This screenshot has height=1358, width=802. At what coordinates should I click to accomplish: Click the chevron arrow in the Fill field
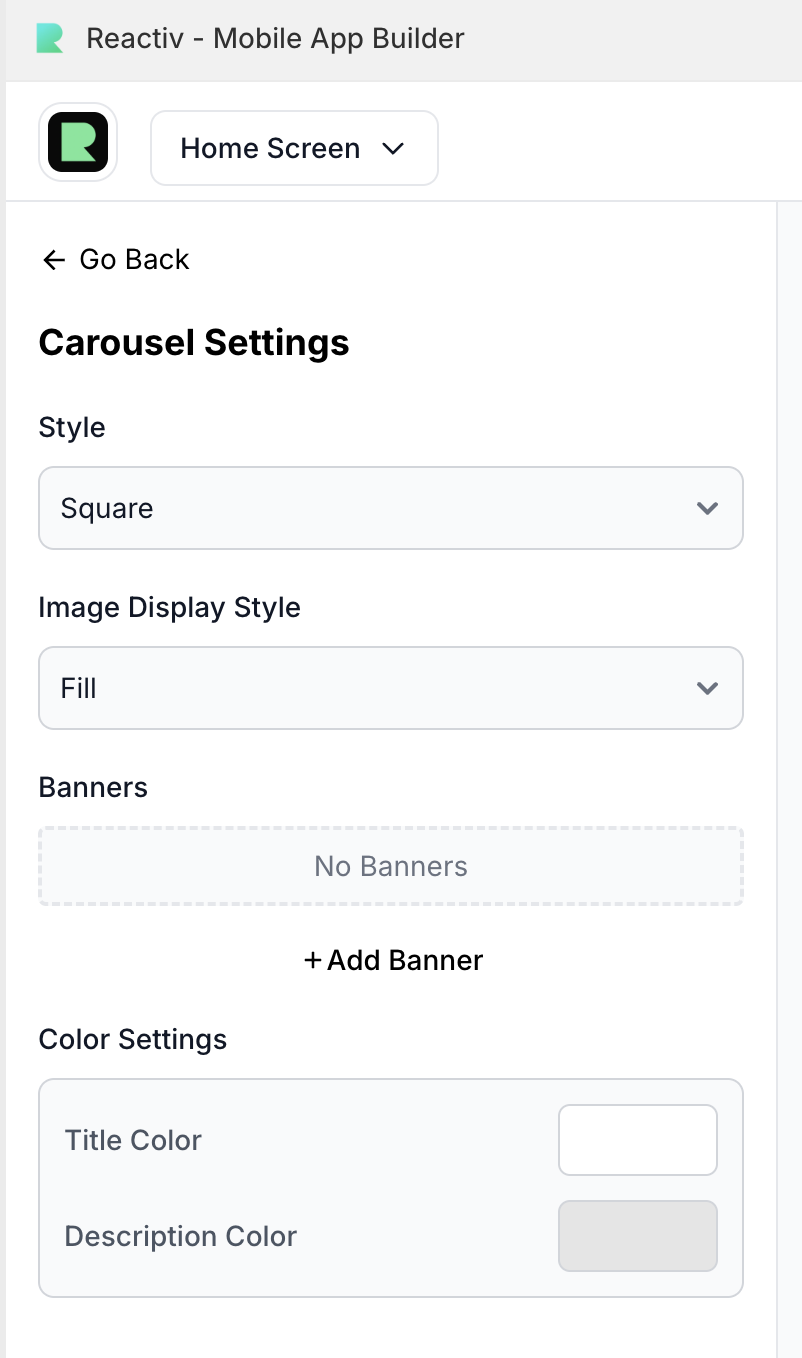point(707,688)
